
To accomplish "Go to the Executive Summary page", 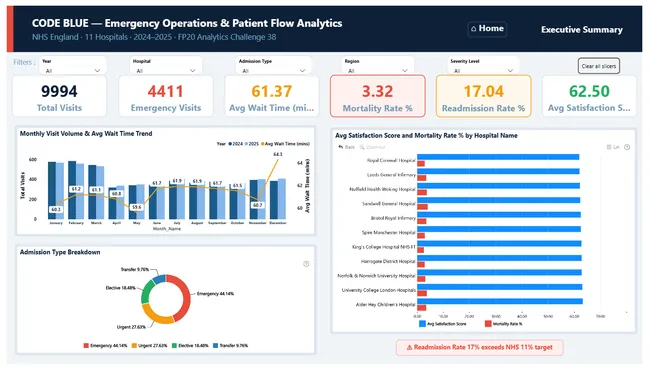I will tap(582, 29).
